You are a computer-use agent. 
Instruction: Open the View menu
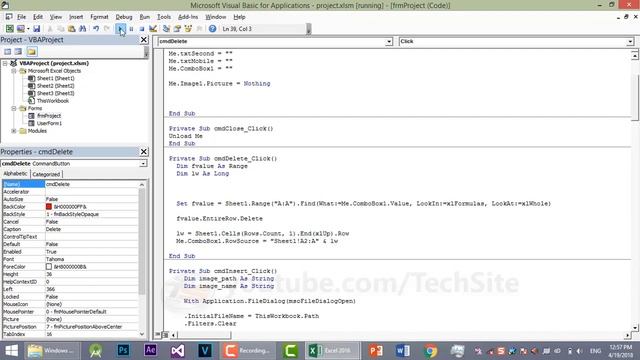[56, 17]
